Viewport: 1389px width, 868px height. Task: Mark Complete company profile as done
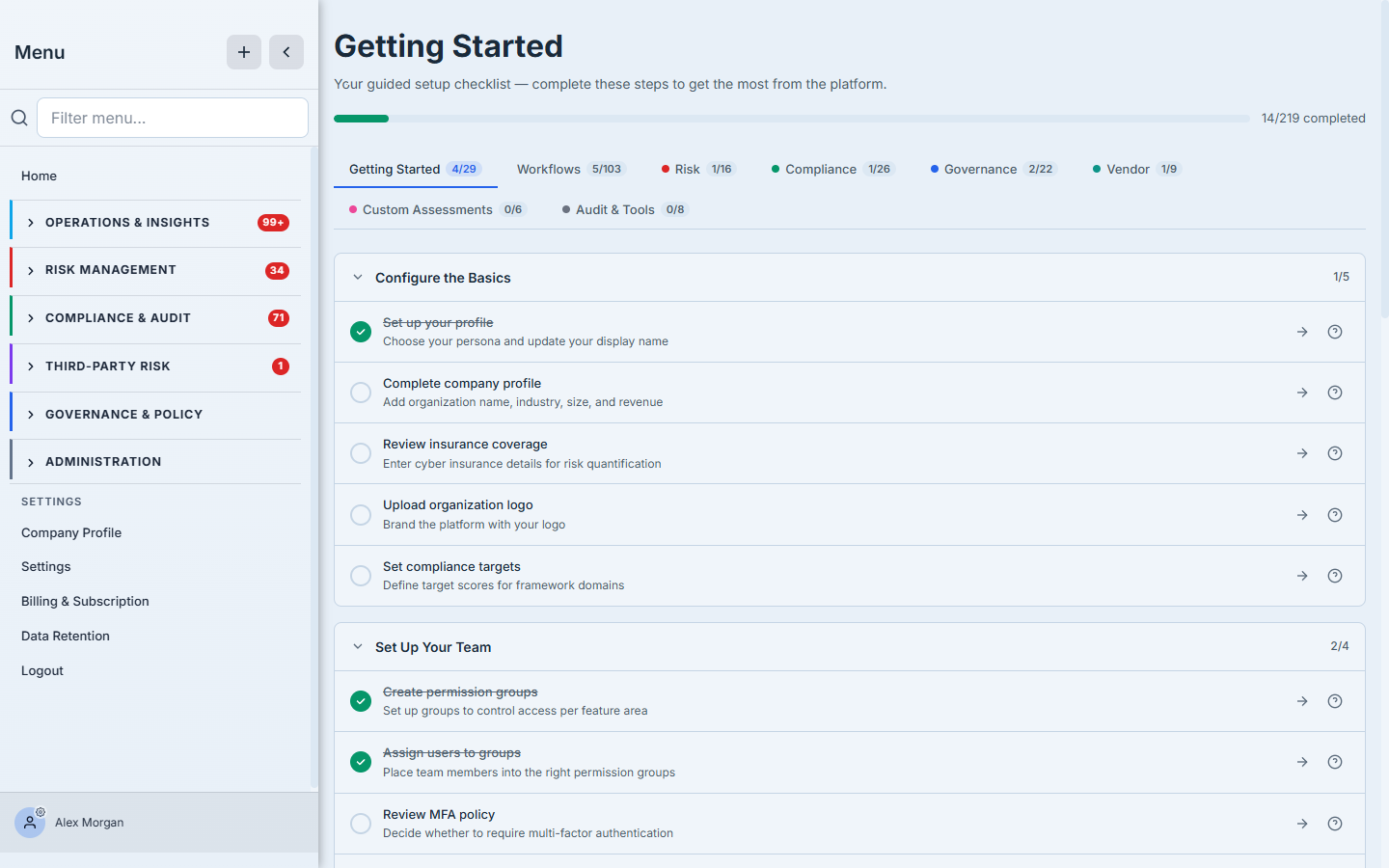(x=361, y=393)
